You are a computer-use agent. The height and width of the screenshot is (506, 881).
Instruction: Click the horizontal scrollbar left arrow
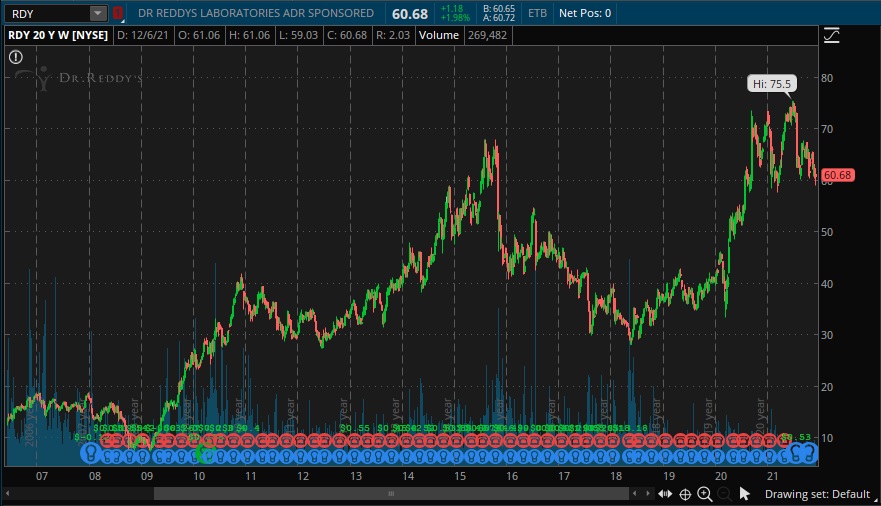coord(8,494)
